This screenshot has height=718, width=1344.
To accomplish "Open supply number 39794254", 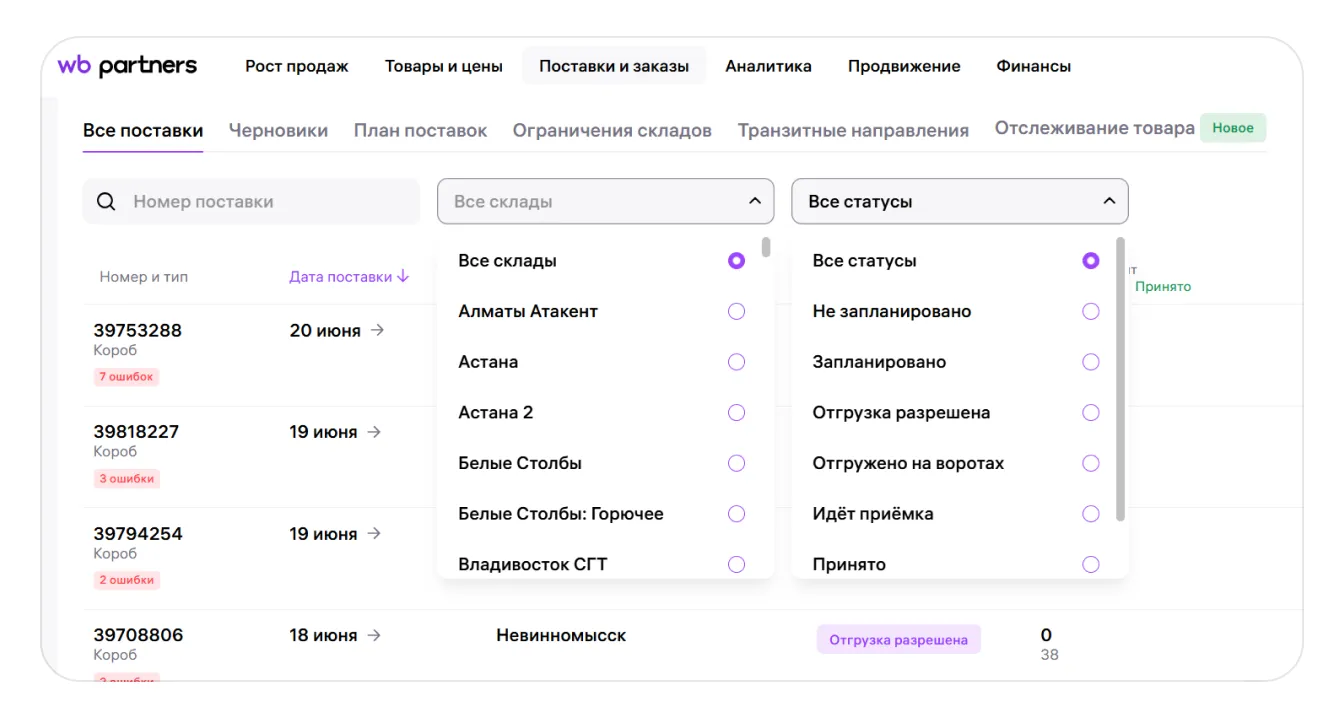I will click(x=138, y=534).
